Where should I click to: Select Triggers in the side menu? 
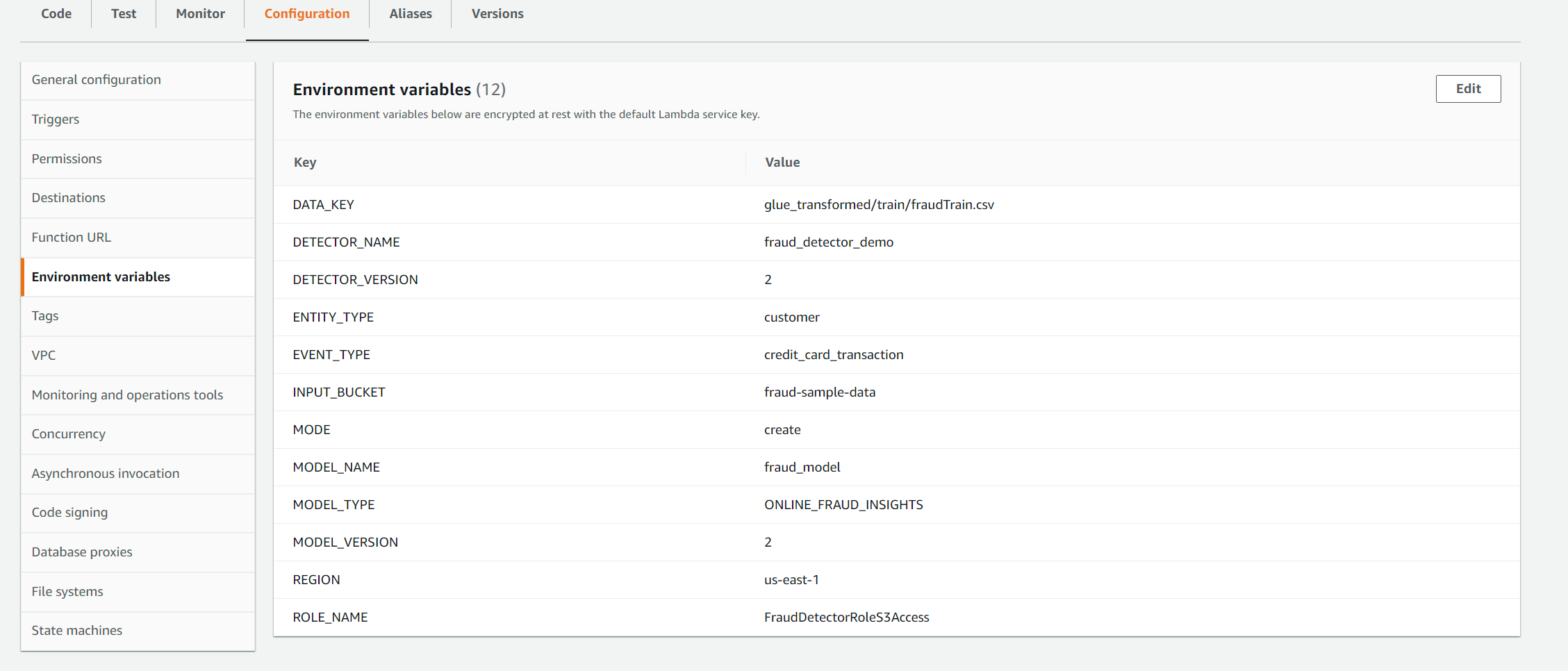click(56, 119)
